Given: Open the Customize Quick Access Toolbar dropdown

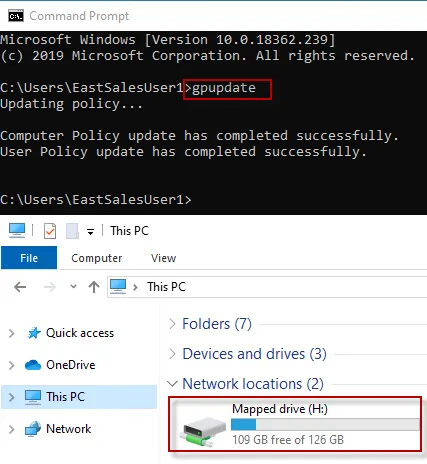Looking at the screenshot, I should (x=90, y=231).
